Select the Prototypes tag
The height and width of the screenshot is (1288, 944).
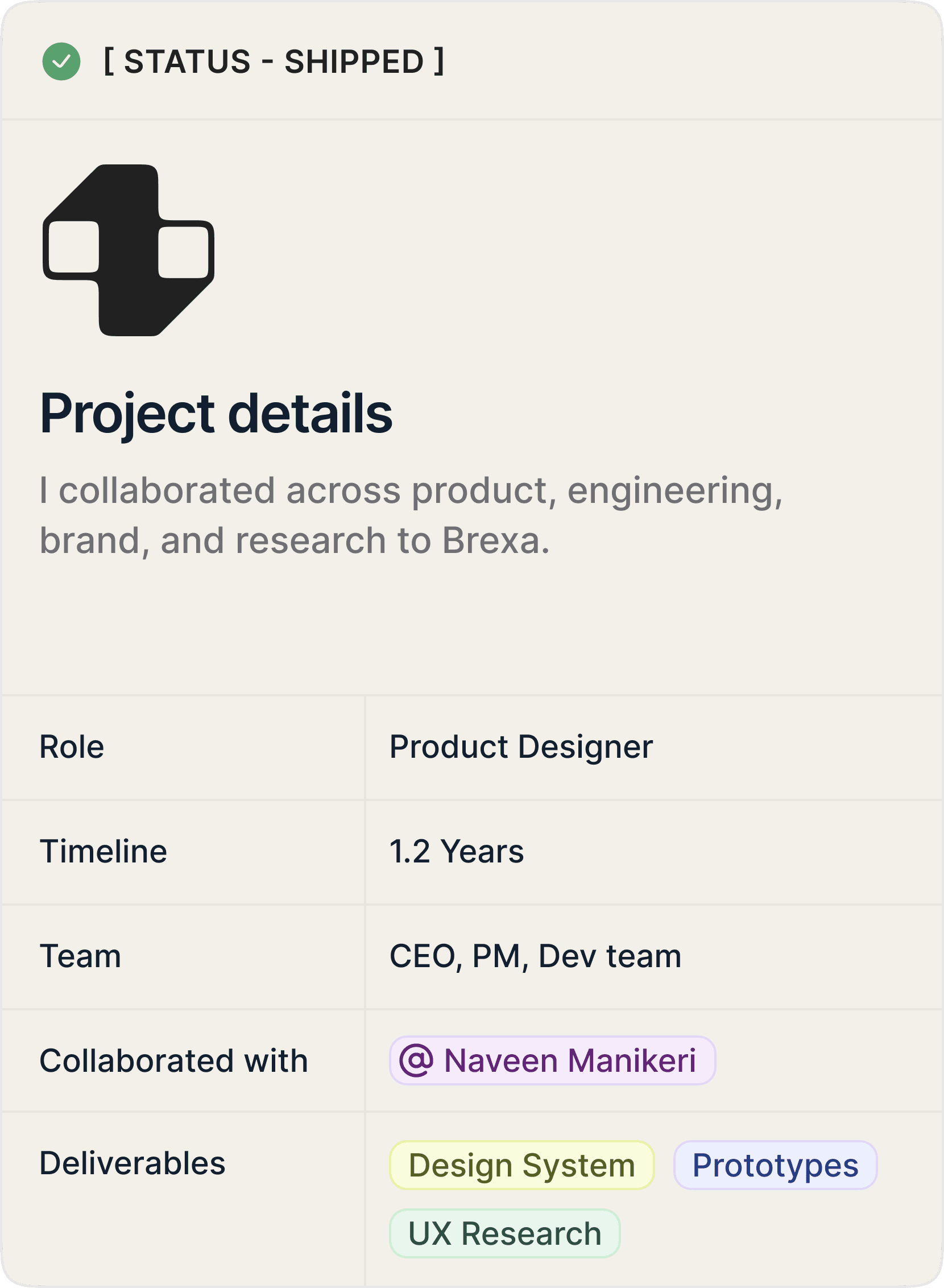pos(775,1165)
